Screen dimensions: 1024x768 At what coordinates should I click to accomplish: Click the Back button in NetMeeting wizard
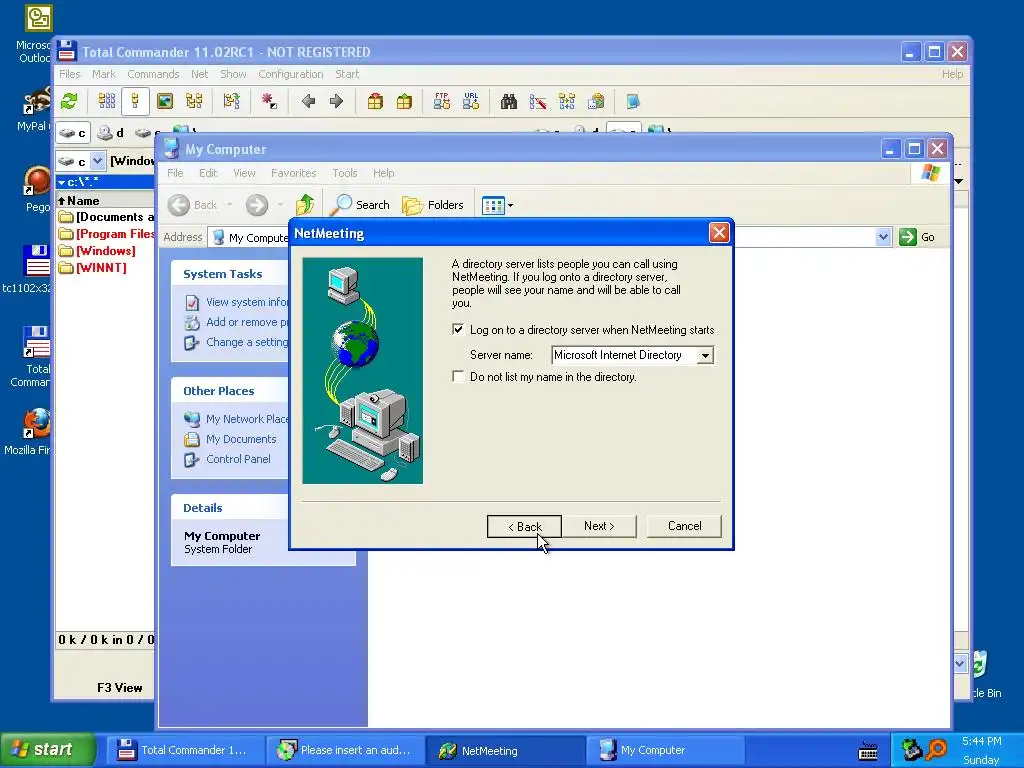524,526
